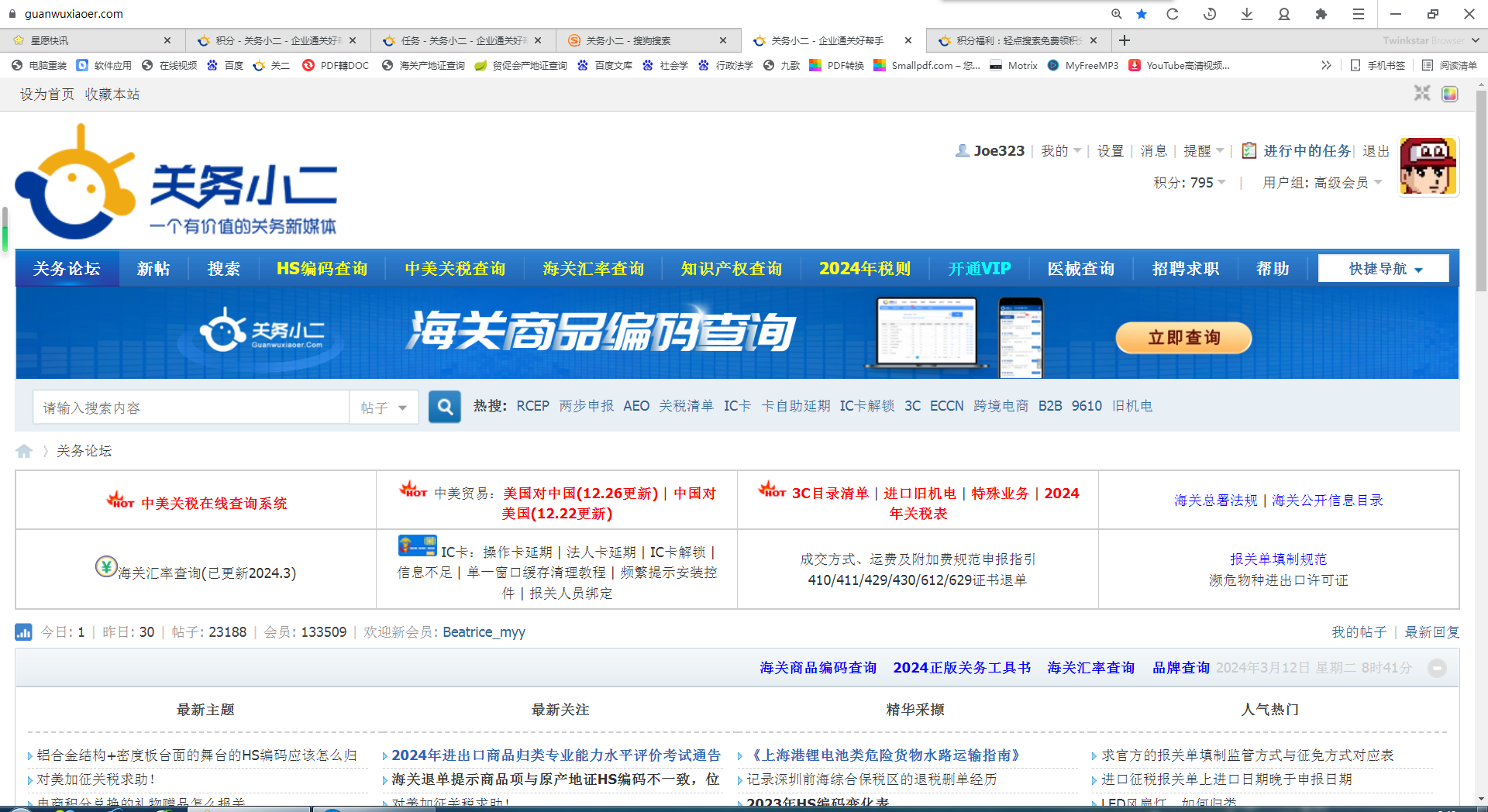Open the 帖子 search type dropdown

coord(384,408)
